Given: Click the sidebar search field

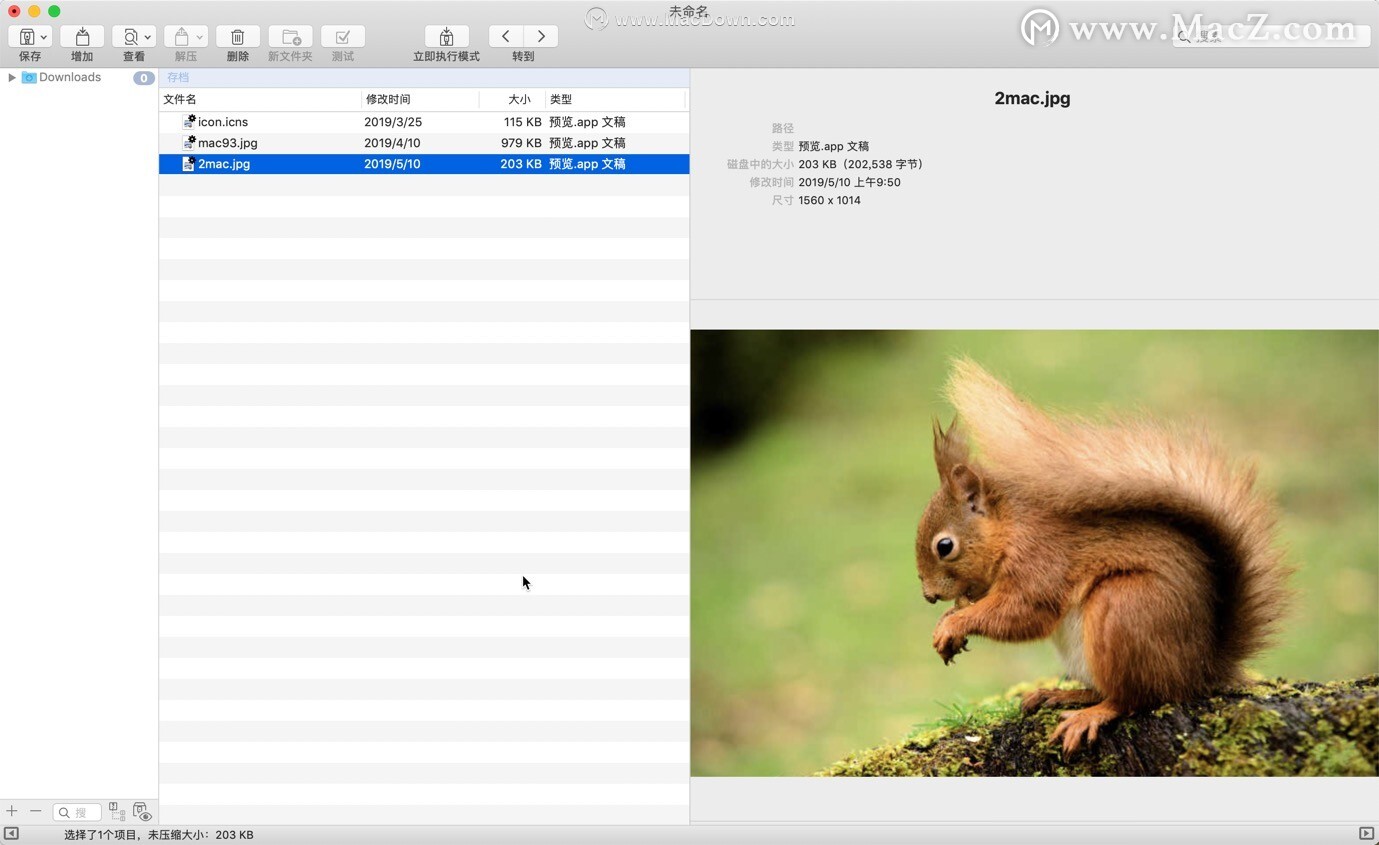Looking at the screenshot, I should pyautogui.click(x=78, y=812).
